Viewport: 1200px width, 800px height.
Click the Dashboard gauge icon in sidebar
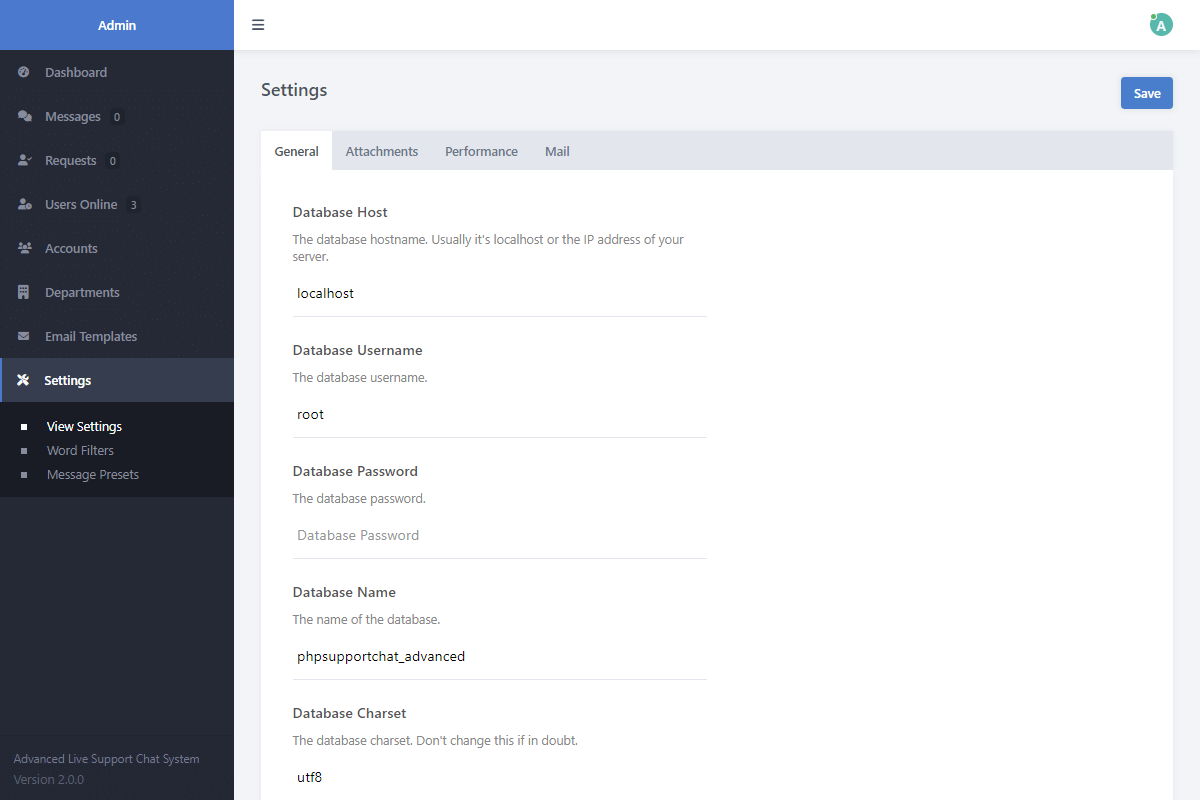pyautogui.click(x=24, y=72)
